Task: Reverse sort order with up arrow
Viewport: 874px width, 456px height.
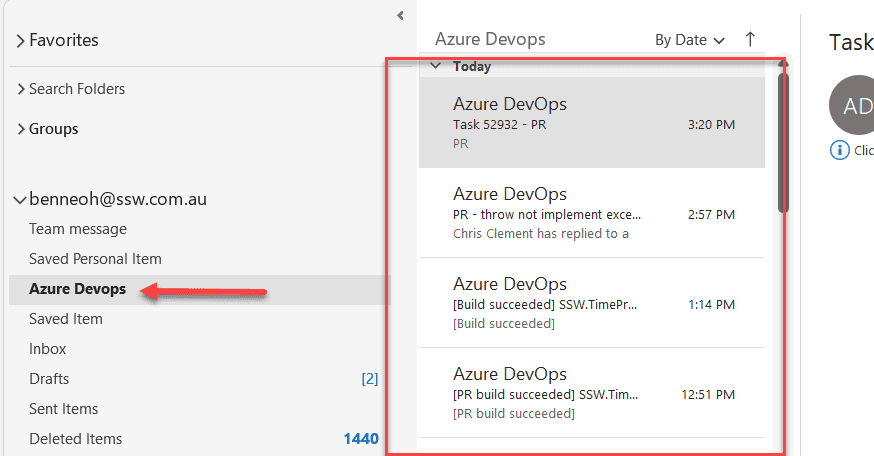Action: [750, 40]
